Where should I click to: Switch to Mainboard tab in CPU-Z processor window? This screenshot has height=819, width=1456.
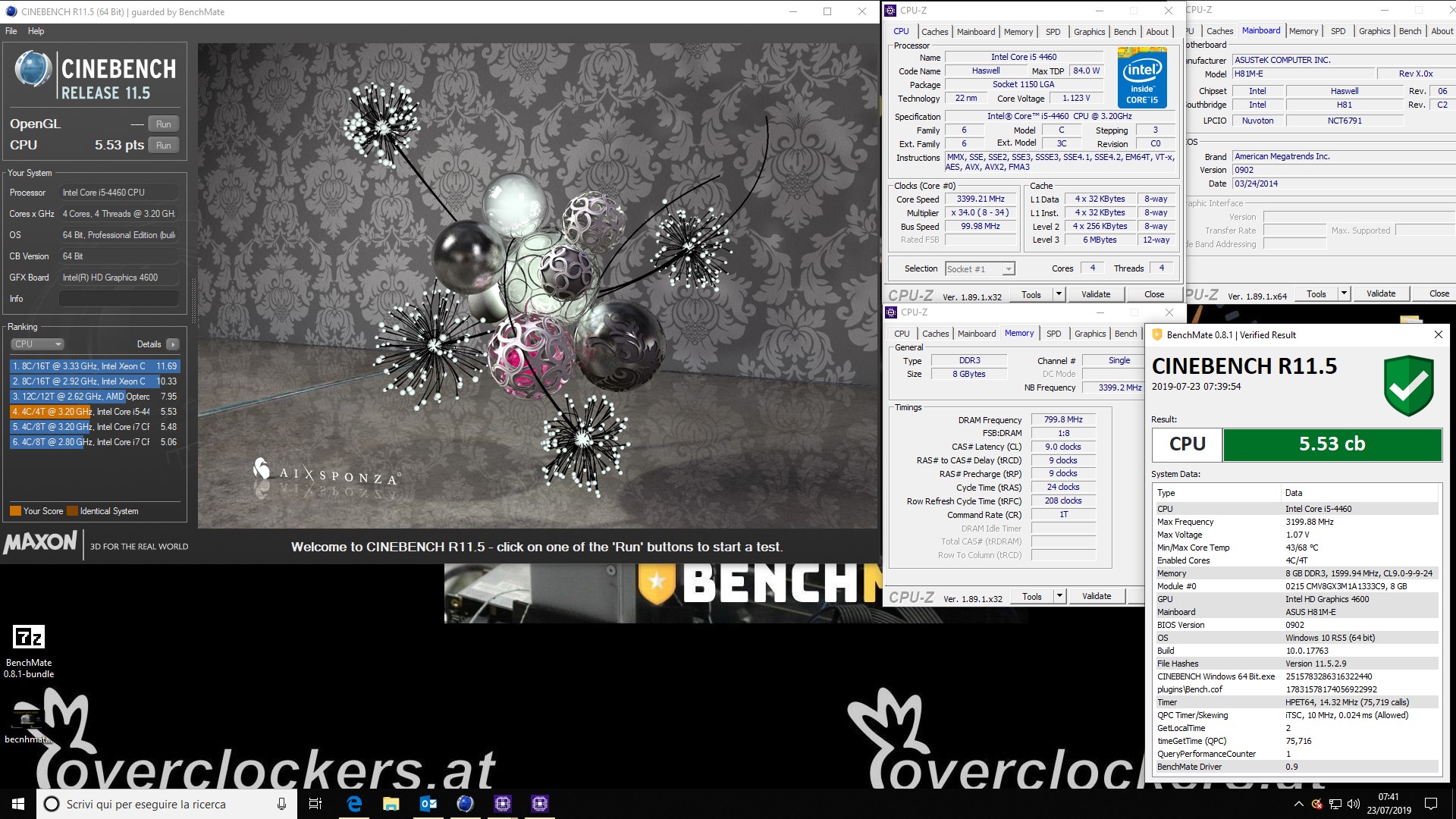tap(975, 32)
